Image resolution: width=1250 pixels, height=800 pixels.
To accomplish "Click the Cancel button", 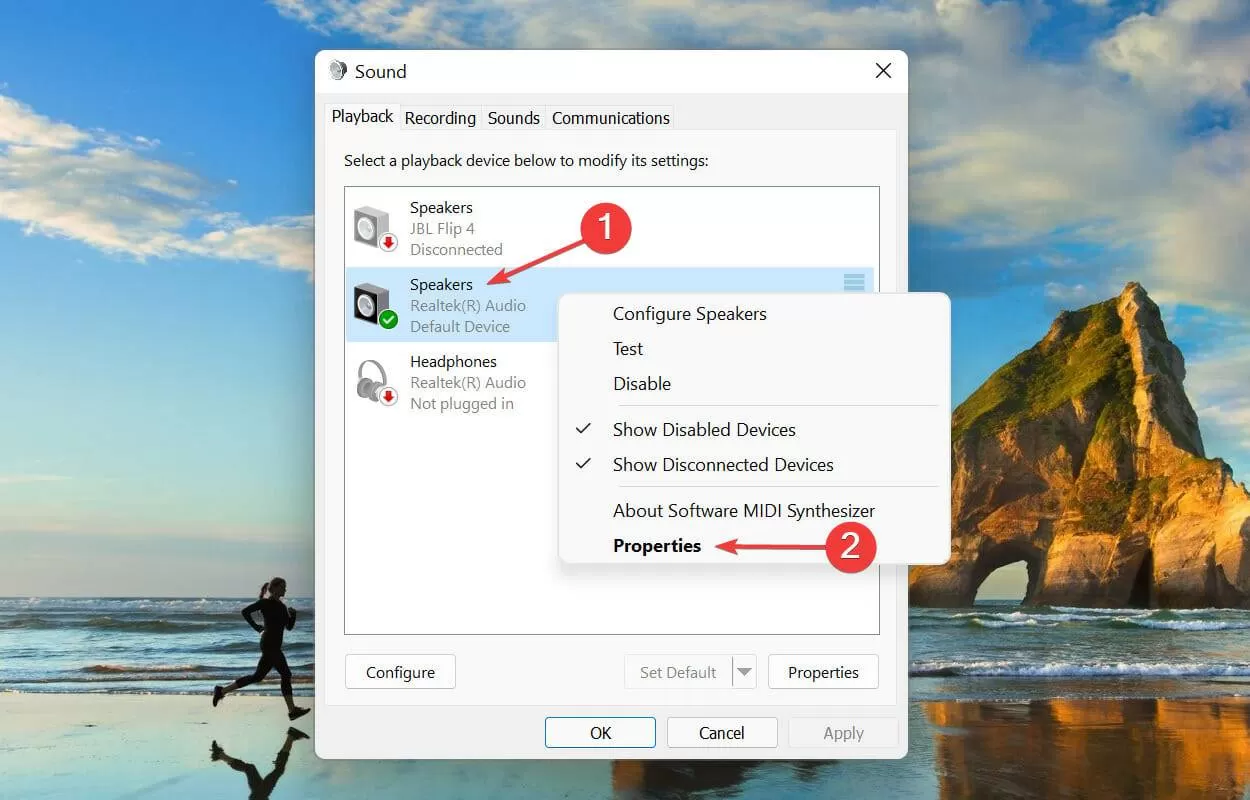I will point(722,733).
